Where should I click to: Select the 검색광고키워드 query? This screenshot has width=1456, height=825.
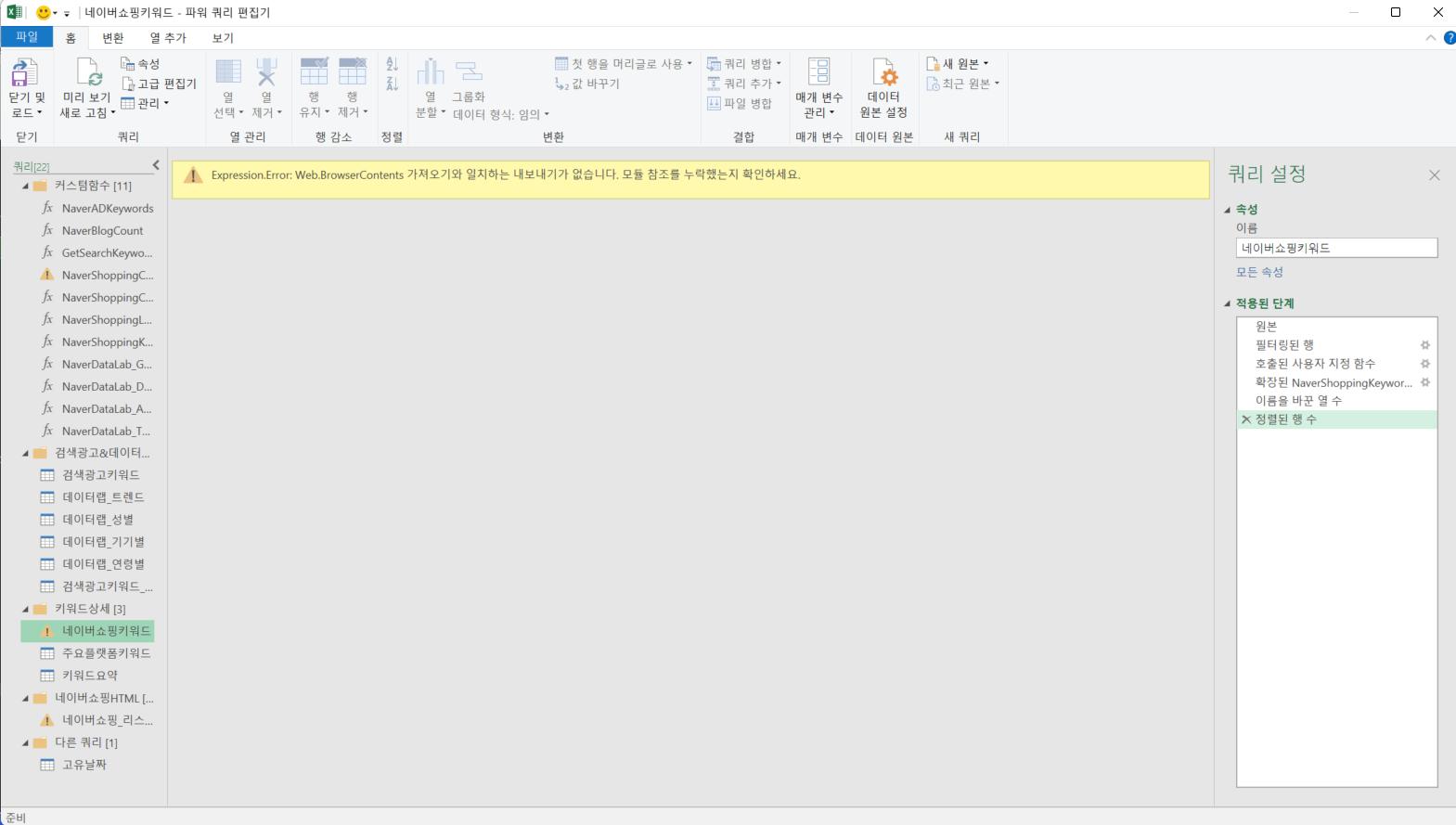[100, 475]
